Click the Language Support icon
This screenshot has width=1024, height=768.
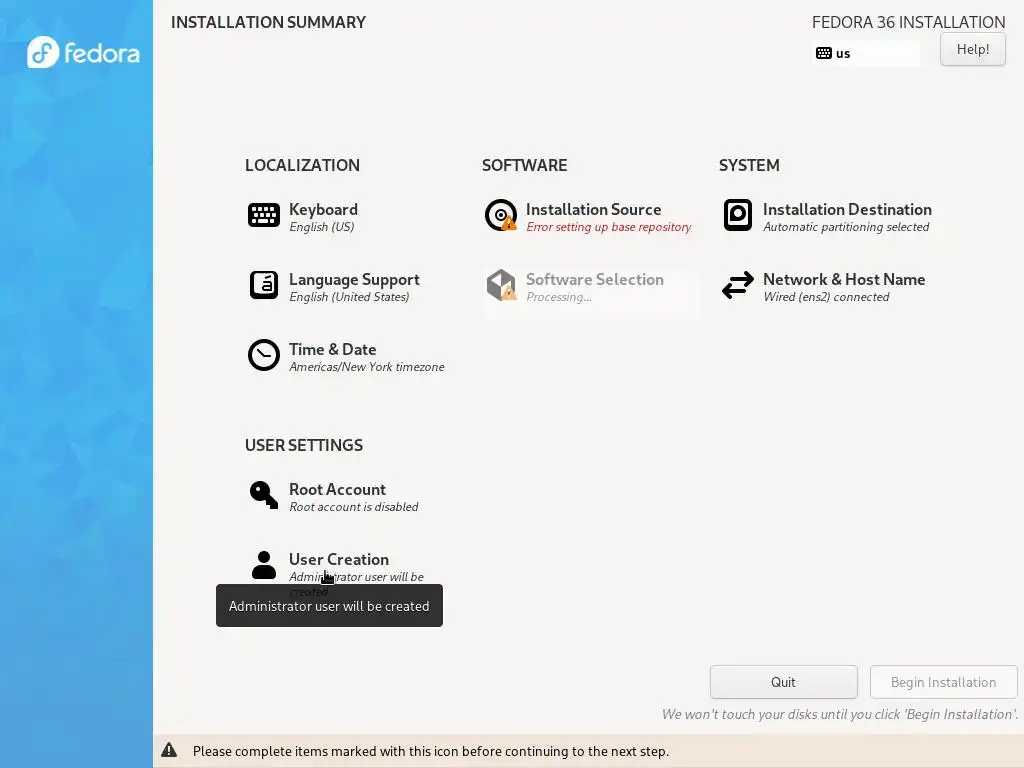click(x=264, y=285)
